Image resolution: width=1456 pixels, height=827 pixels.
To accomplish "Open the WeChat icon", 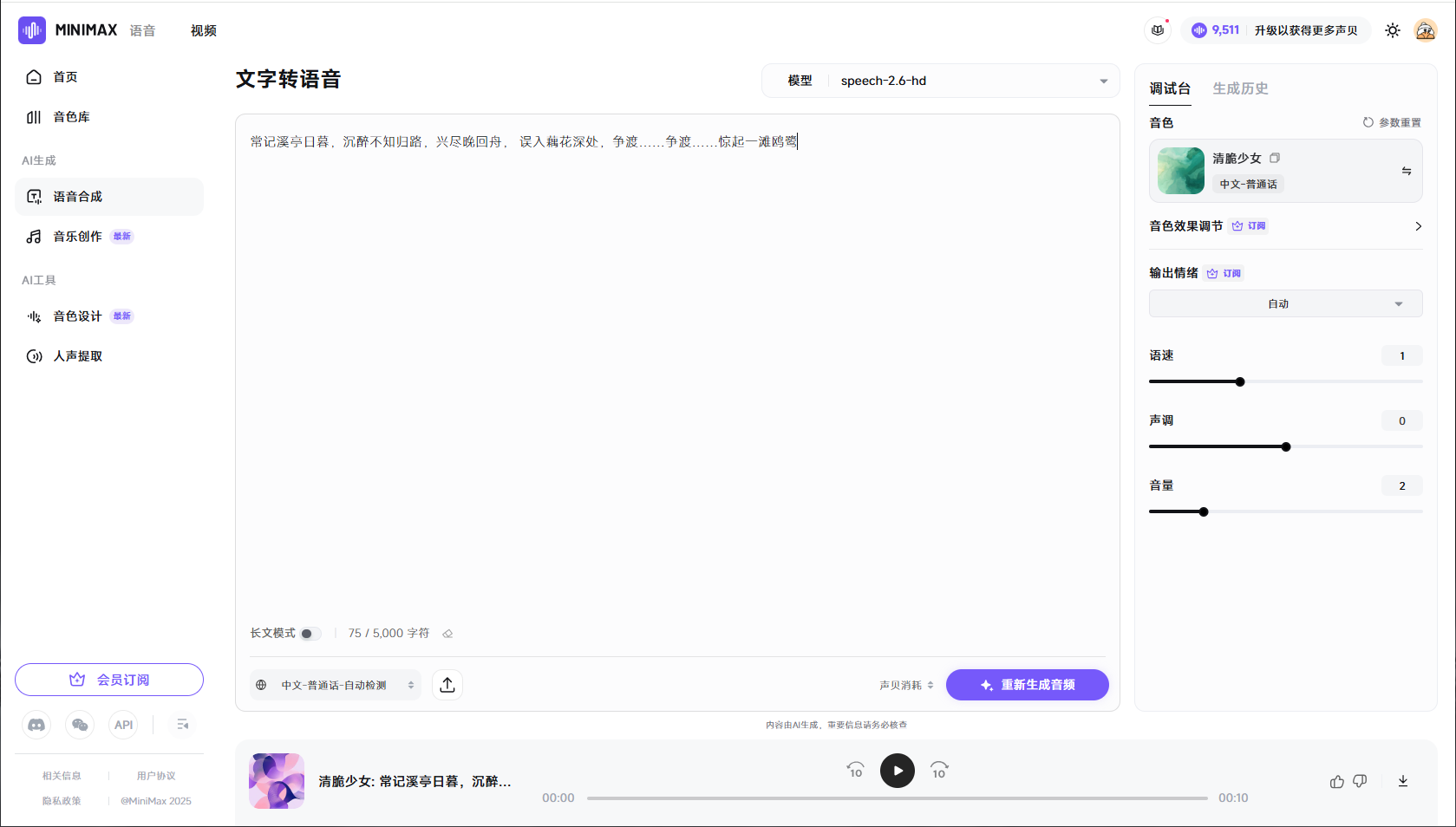I will tap(80, 725).
